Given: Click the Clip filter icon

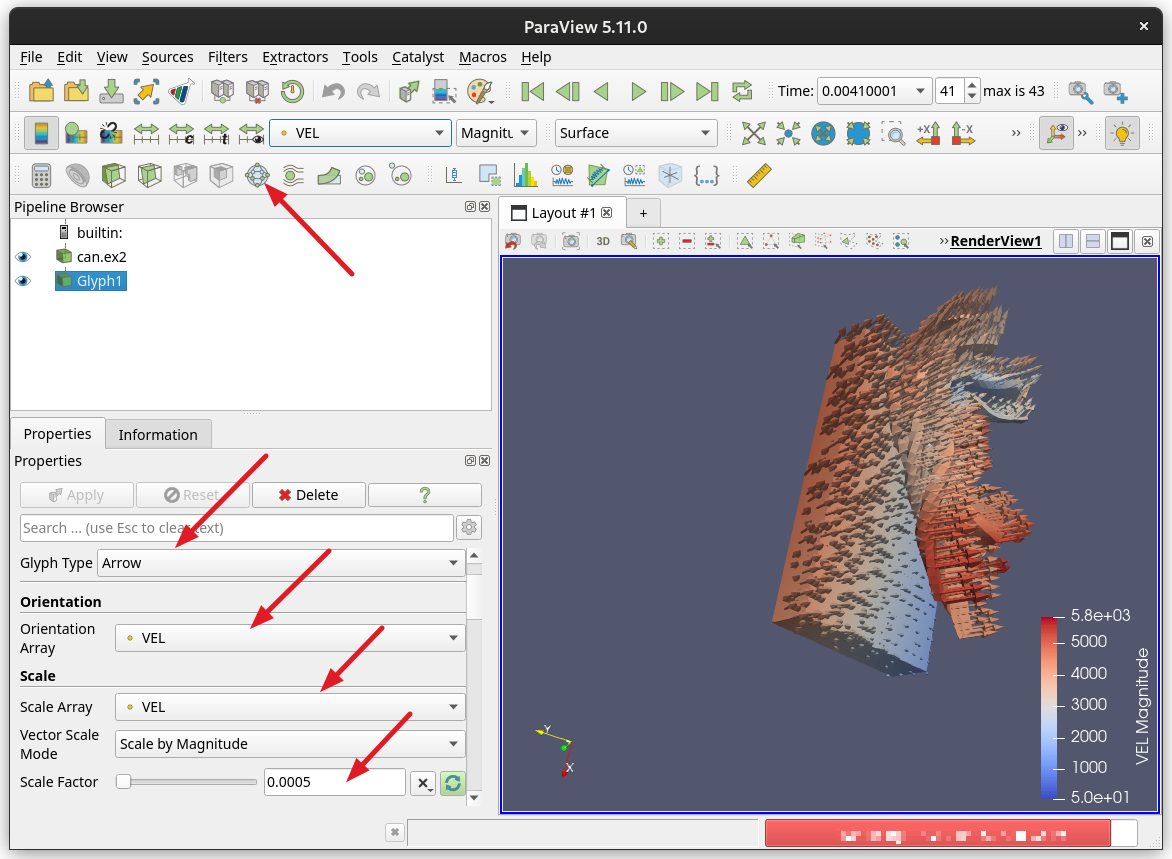Looking at the screenshot, I should coord(113,176).
